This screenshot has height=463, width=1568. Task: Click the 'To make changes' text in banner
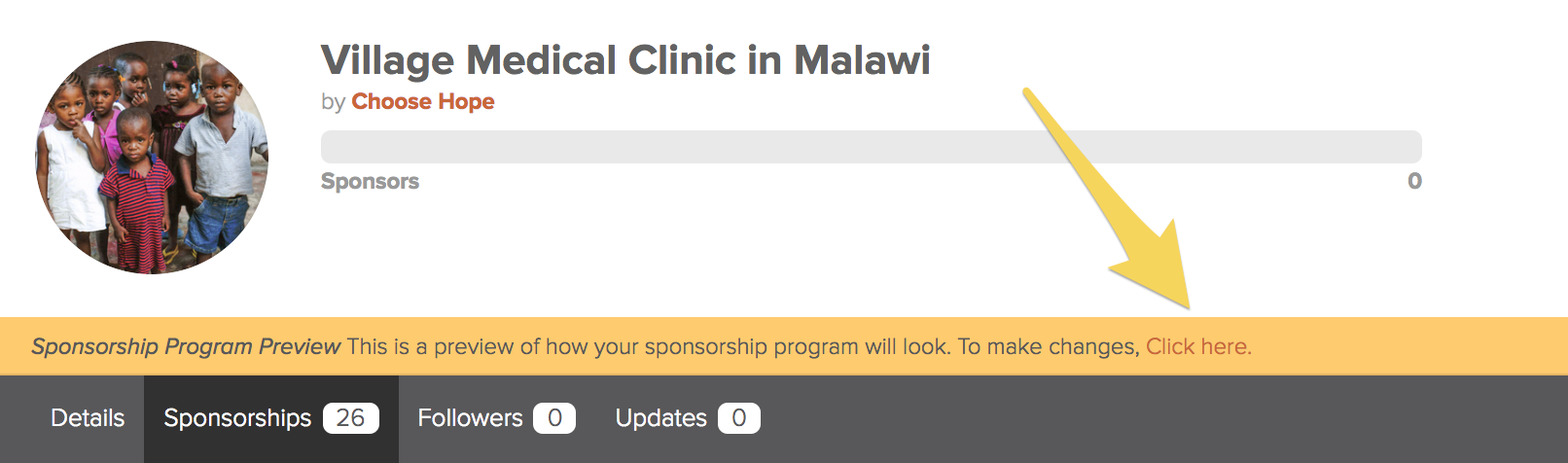[x=1047, y=346]
